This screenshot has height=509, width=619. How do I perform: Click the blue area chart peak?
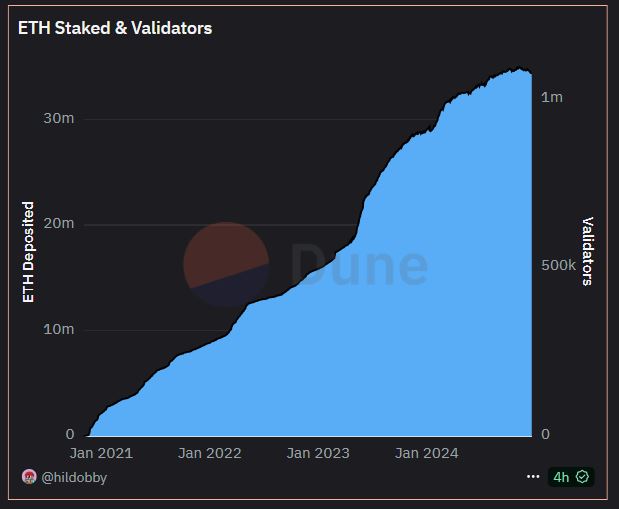tap(518, 70)
